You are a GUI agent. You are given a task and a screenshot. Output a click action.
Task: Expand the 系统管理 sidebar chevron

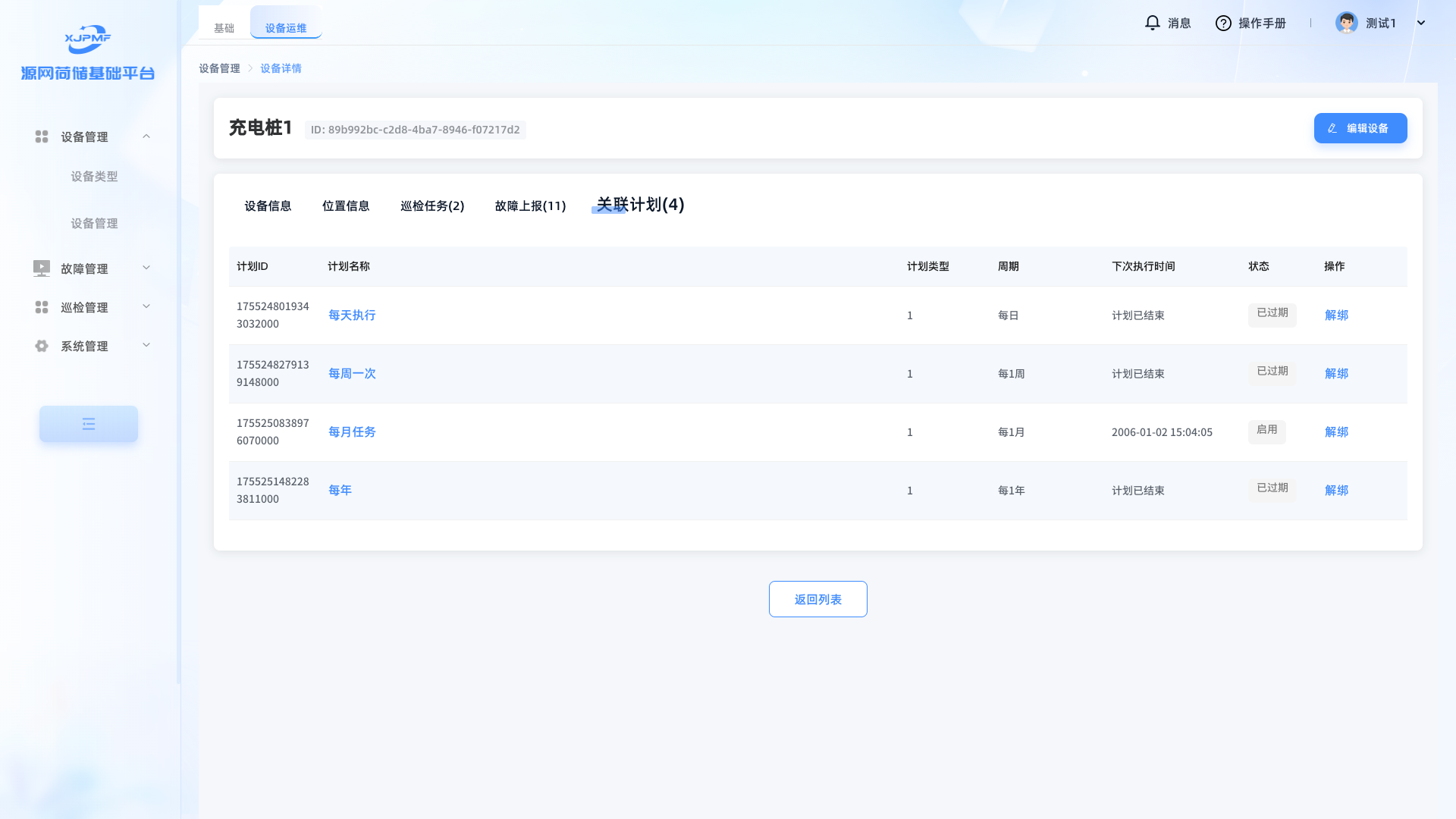tap(146, 345)
